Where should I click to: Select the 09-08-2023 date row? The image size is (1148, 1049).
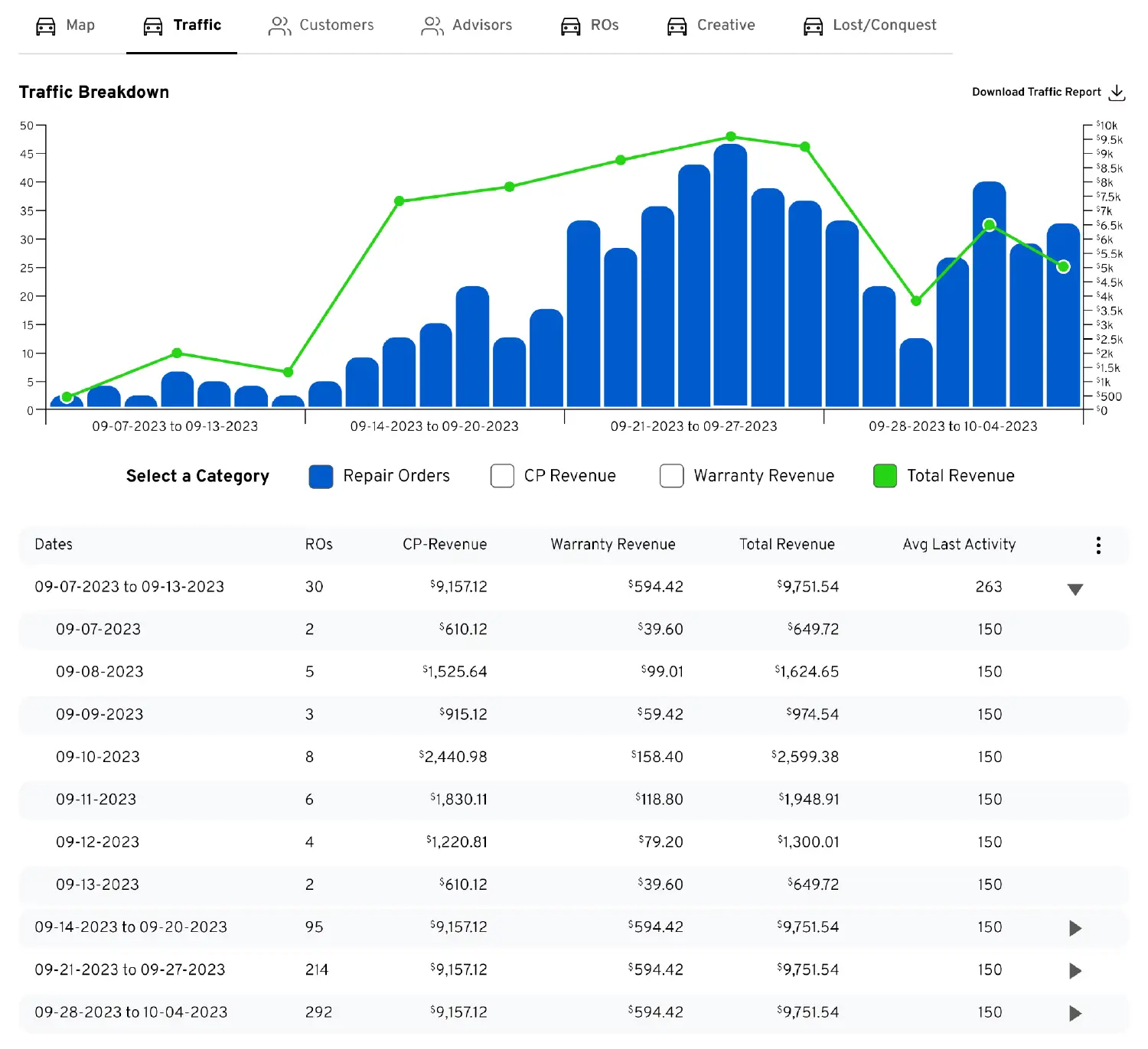click(x=574, y=672)
